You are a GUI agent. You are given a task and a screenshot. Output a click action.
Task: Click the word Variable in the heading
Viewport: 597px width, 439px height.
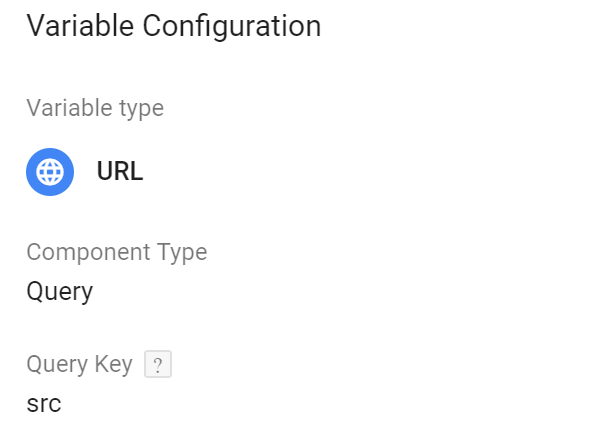click(x=80, y=26)
